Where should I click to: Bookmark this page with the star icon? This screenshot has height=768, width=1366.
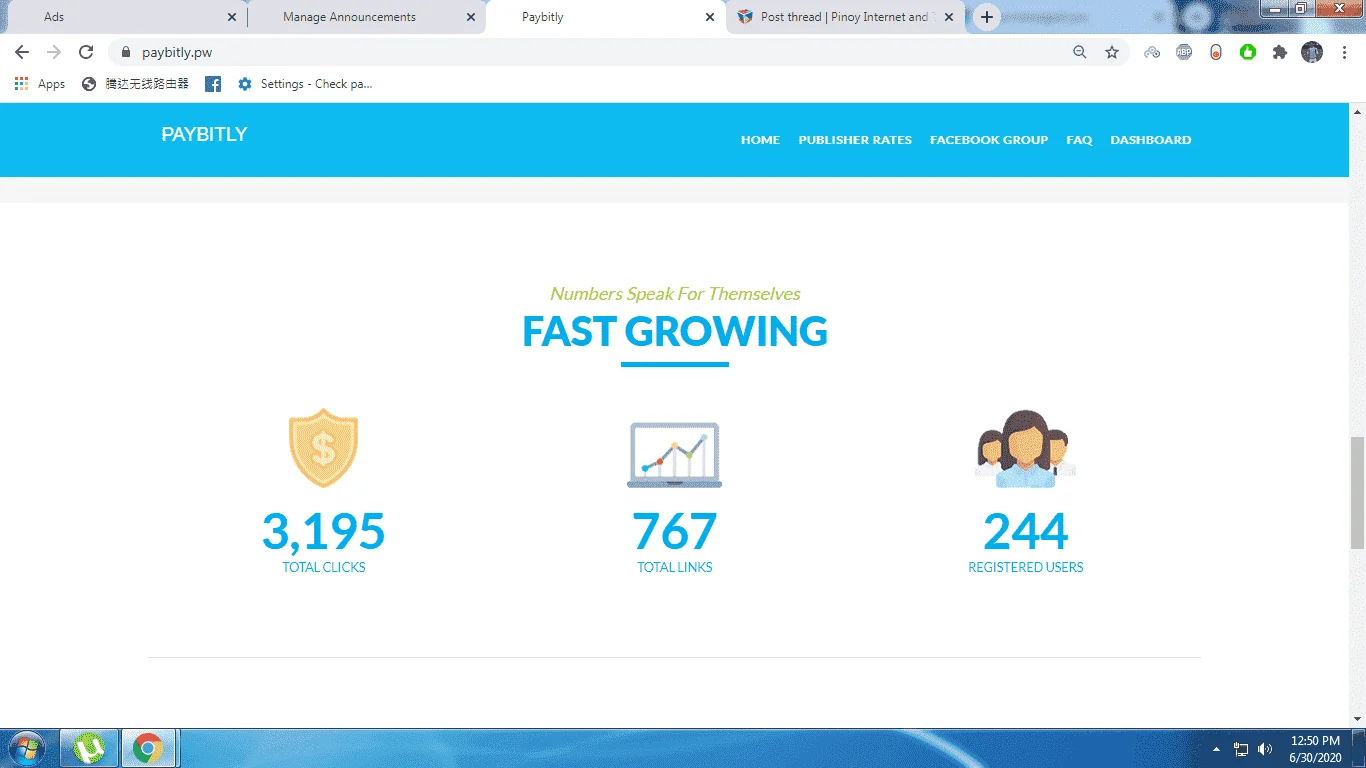[1112, 52]
